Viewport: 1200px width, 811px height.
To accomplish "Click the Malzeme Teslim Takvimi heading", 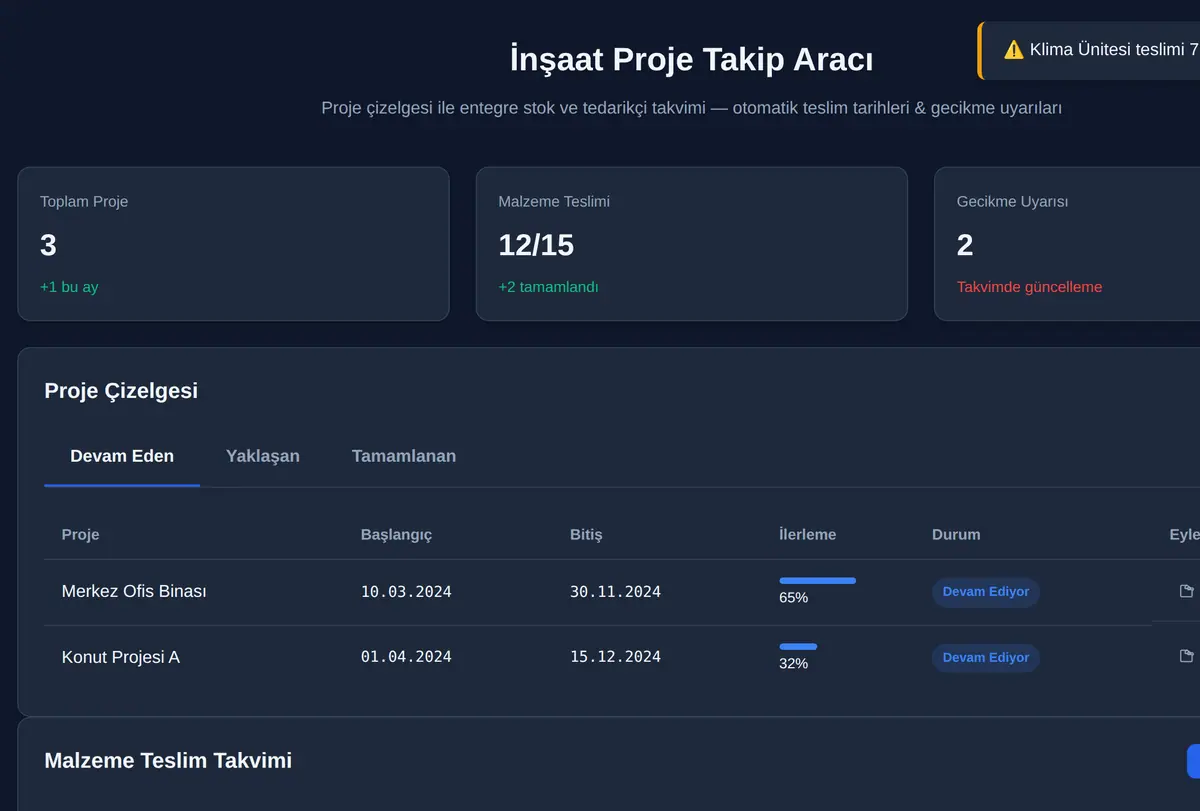I will point(168,761).
